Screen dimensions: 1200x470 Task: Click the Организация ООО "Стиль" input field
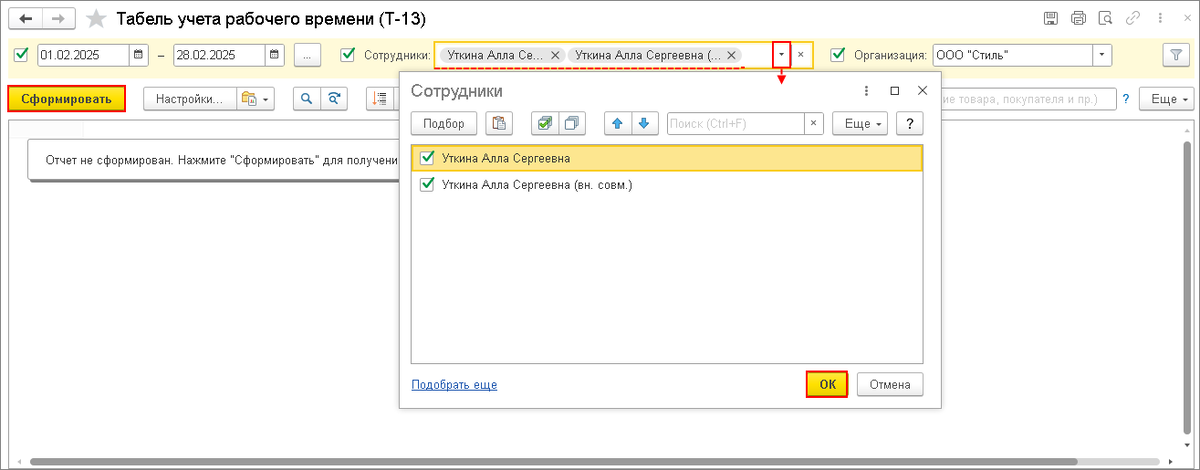point(1013,55)
